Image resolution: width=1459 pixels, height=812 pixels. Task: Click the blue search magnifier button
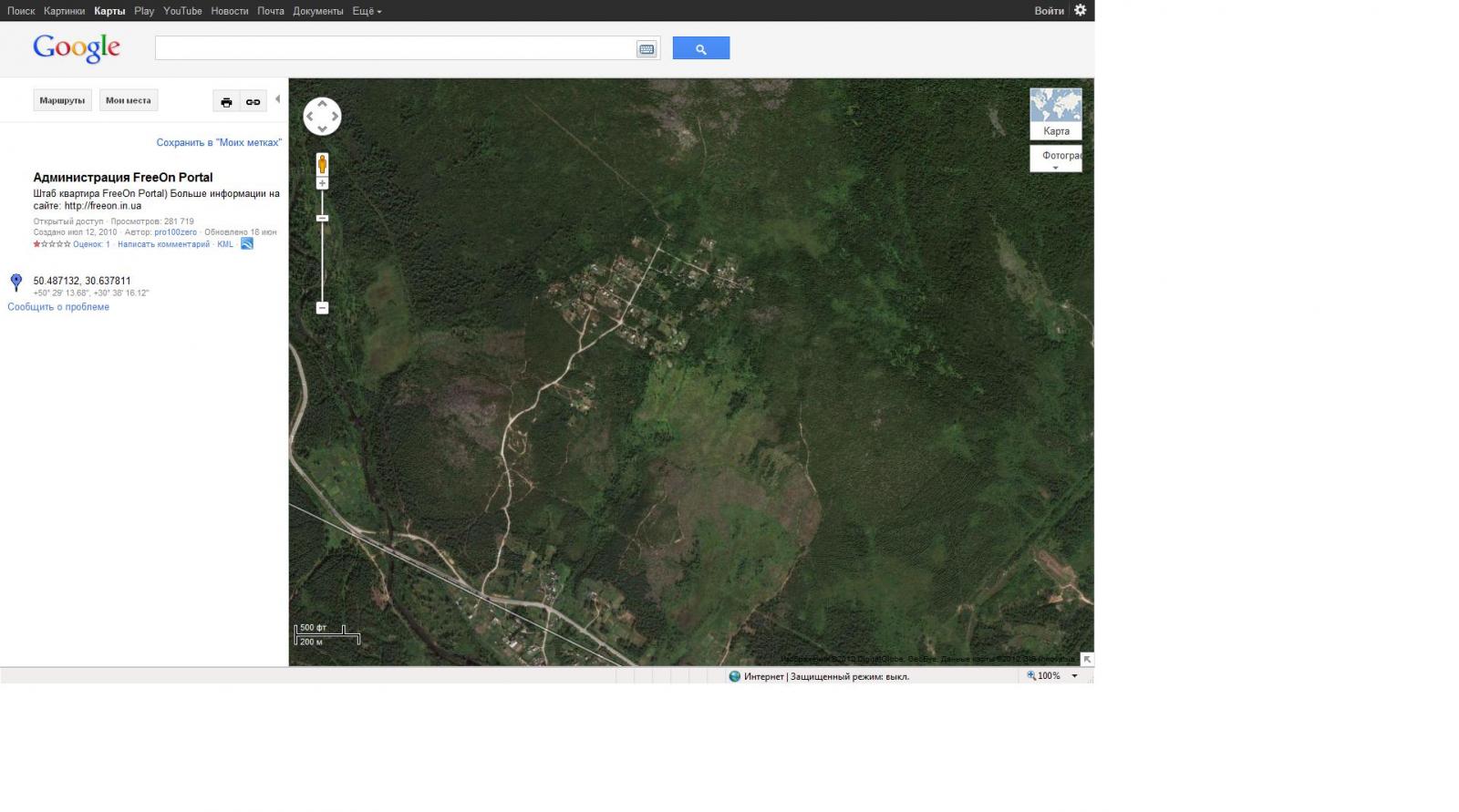tap(700, 48)
